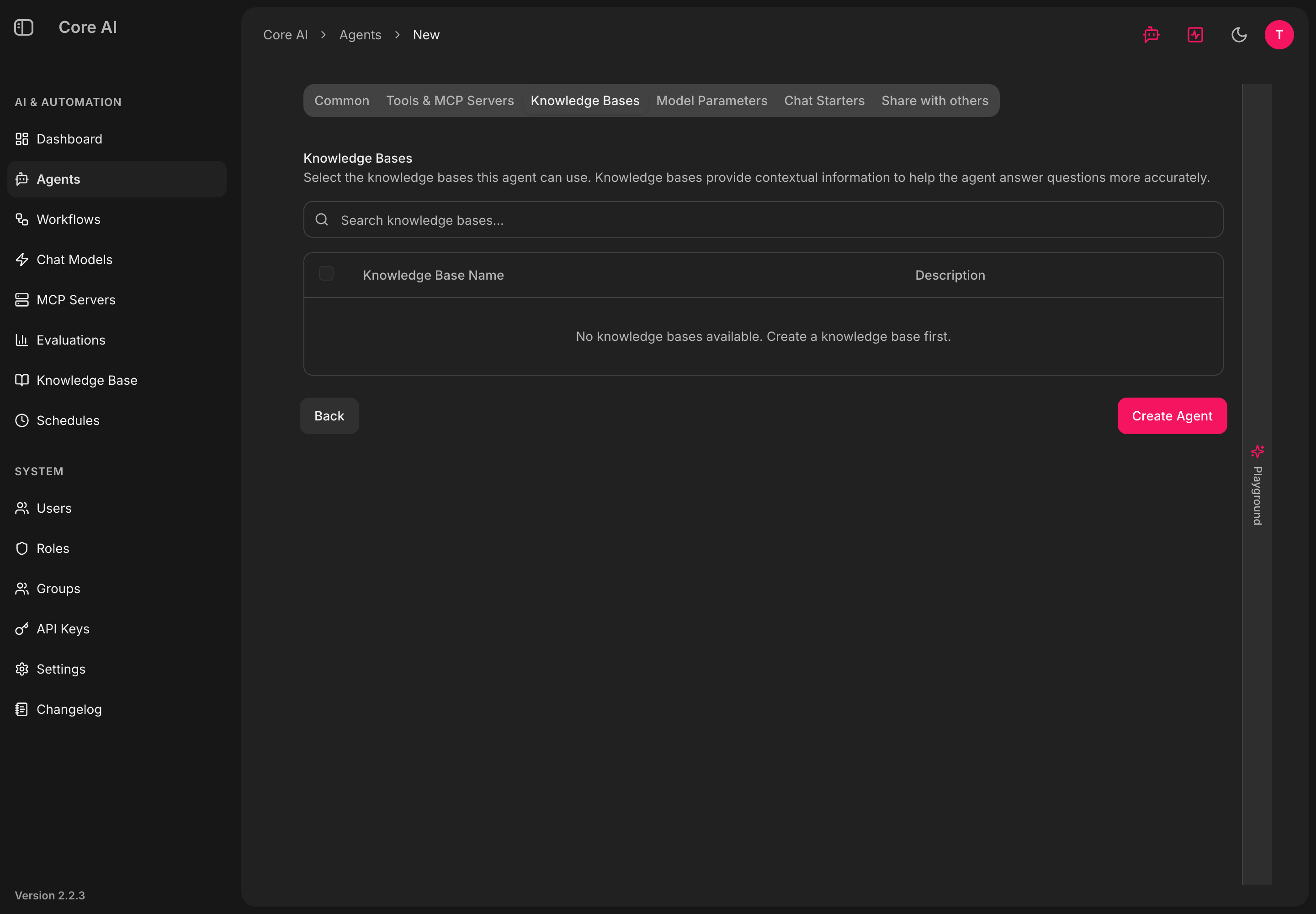Click the Agents robot icon in sidebar

22,179
